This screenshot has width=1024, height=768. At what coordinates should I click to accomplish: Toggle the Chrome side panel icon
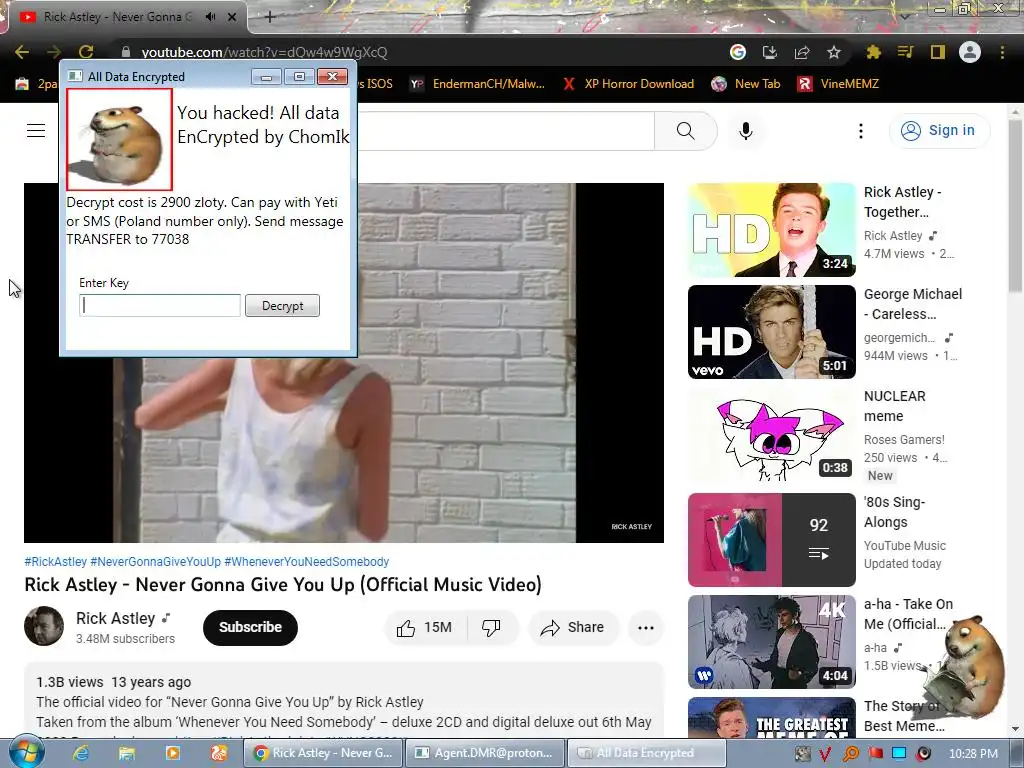pos(937,52)
